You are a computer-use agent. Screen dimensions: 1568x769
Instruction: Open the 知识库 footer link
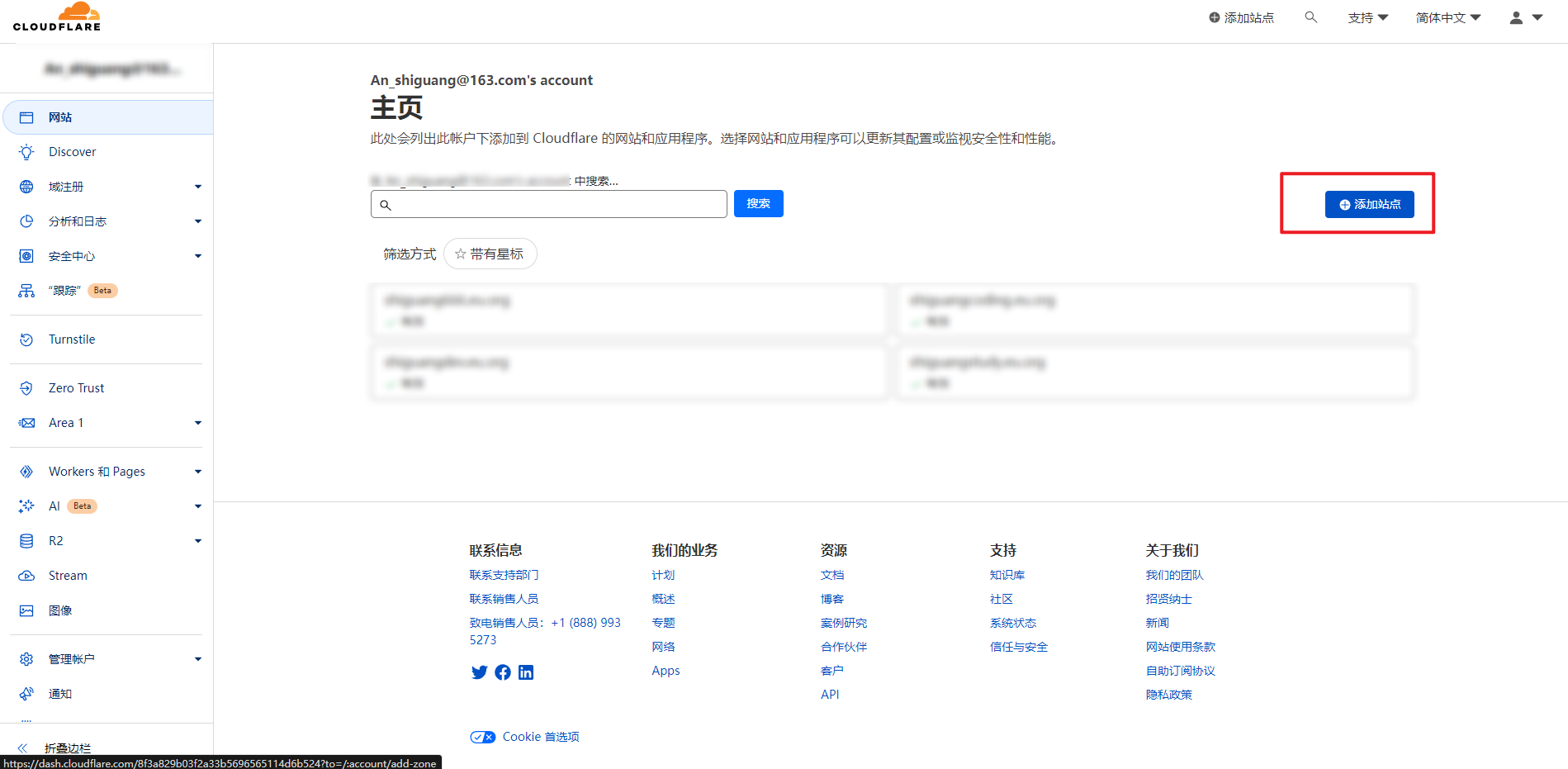pyautogui.click(x=1007, y=575)
